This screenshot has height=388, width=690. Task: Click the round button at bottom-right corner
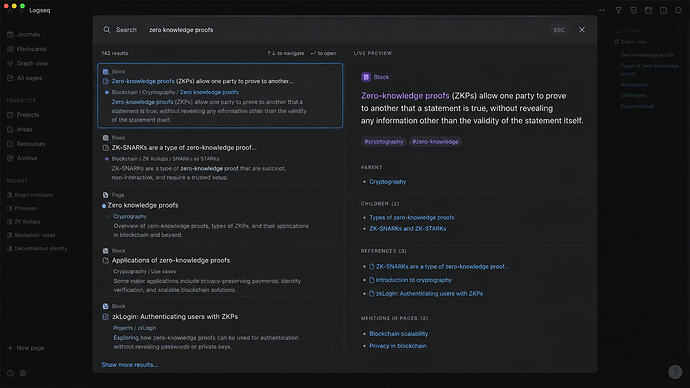coord(675,372)
